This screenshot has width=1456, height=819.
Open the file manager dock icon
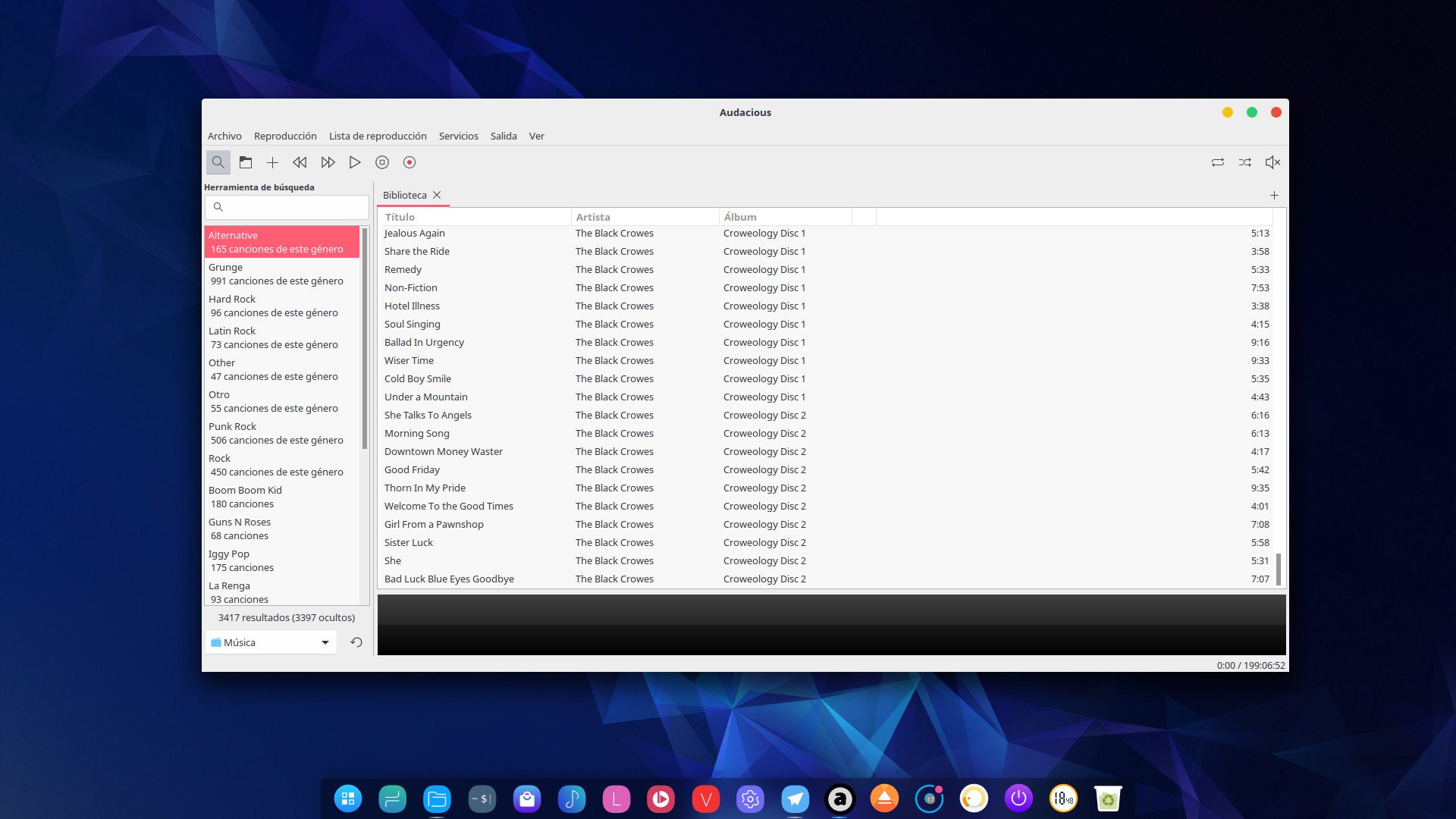coord(437,799)
